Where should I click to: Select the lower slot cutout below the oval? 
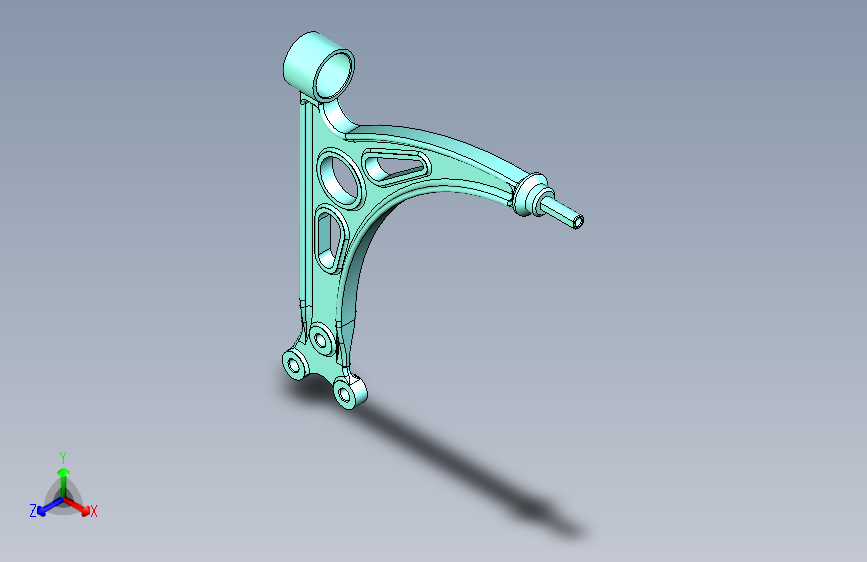(329, 240)
